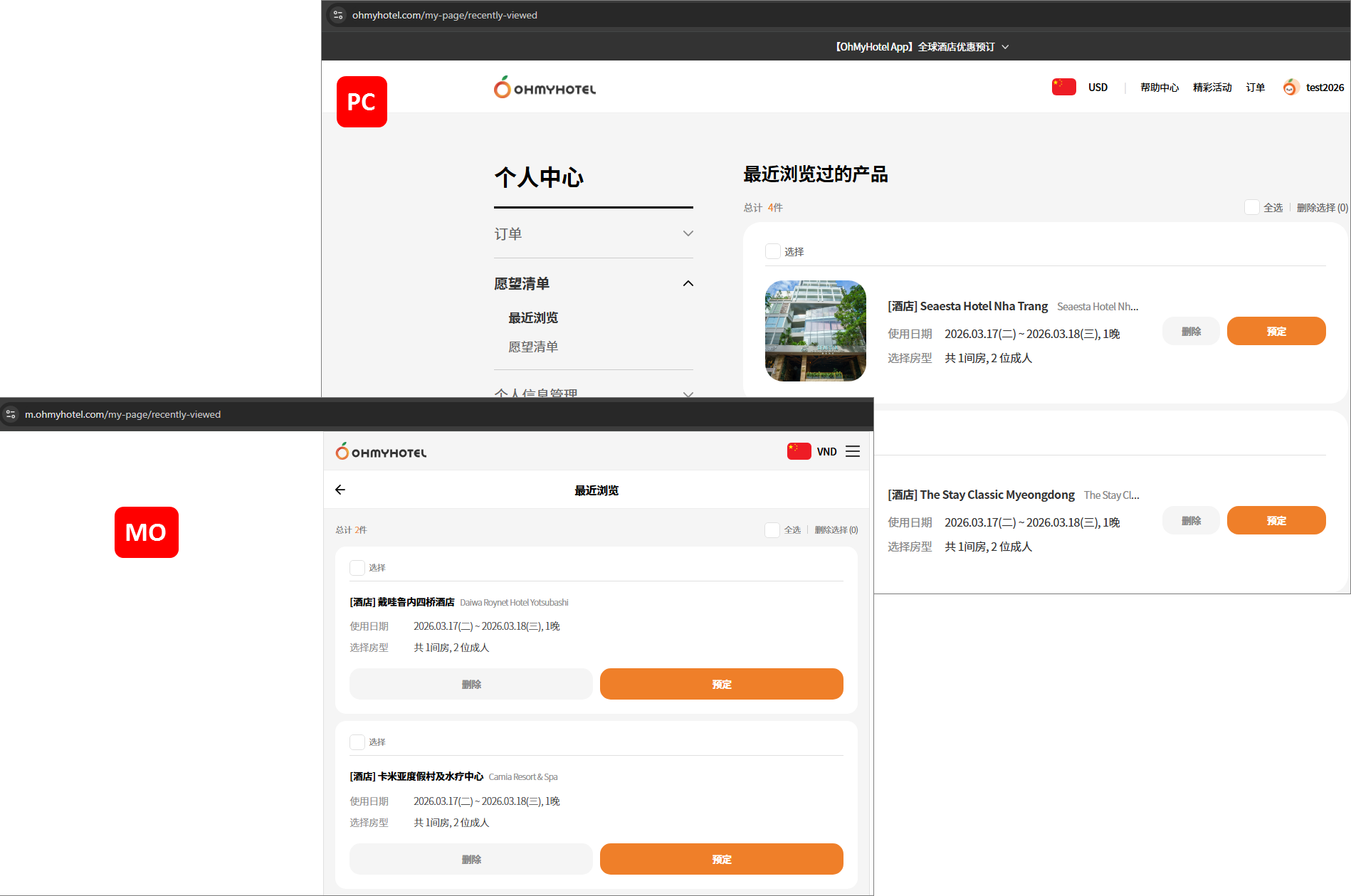
Task: Collapse the 愿望清单 sidebar section
Action: click(688, 283)
